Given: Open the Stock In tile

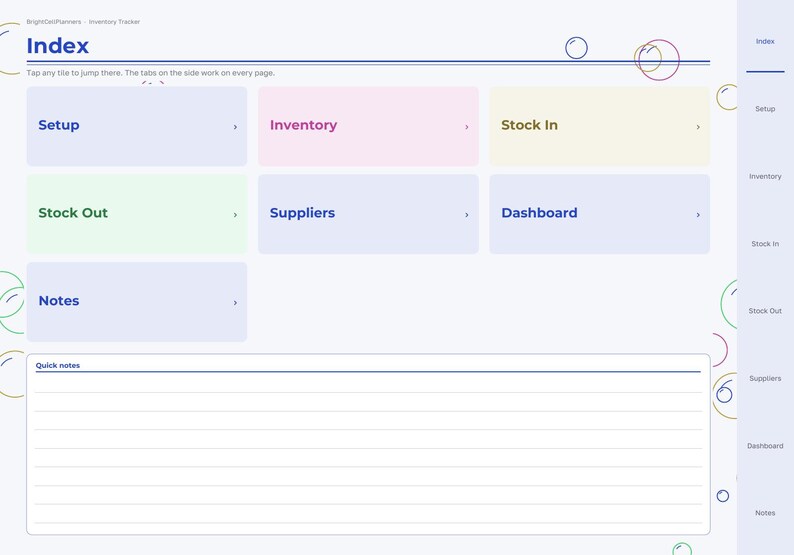Looking at the screenshot, I should [600, 126].
